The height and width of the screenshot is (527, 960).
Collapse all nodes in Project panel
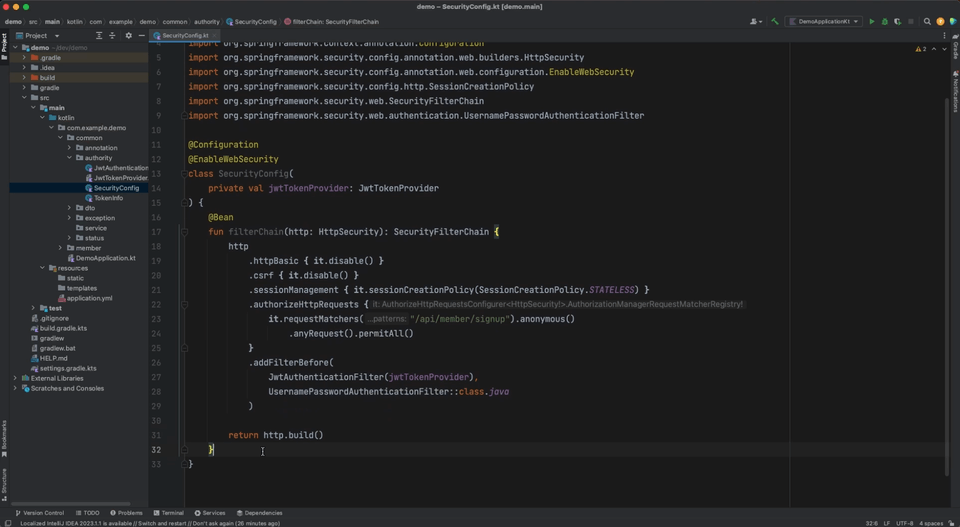point(112,35)
